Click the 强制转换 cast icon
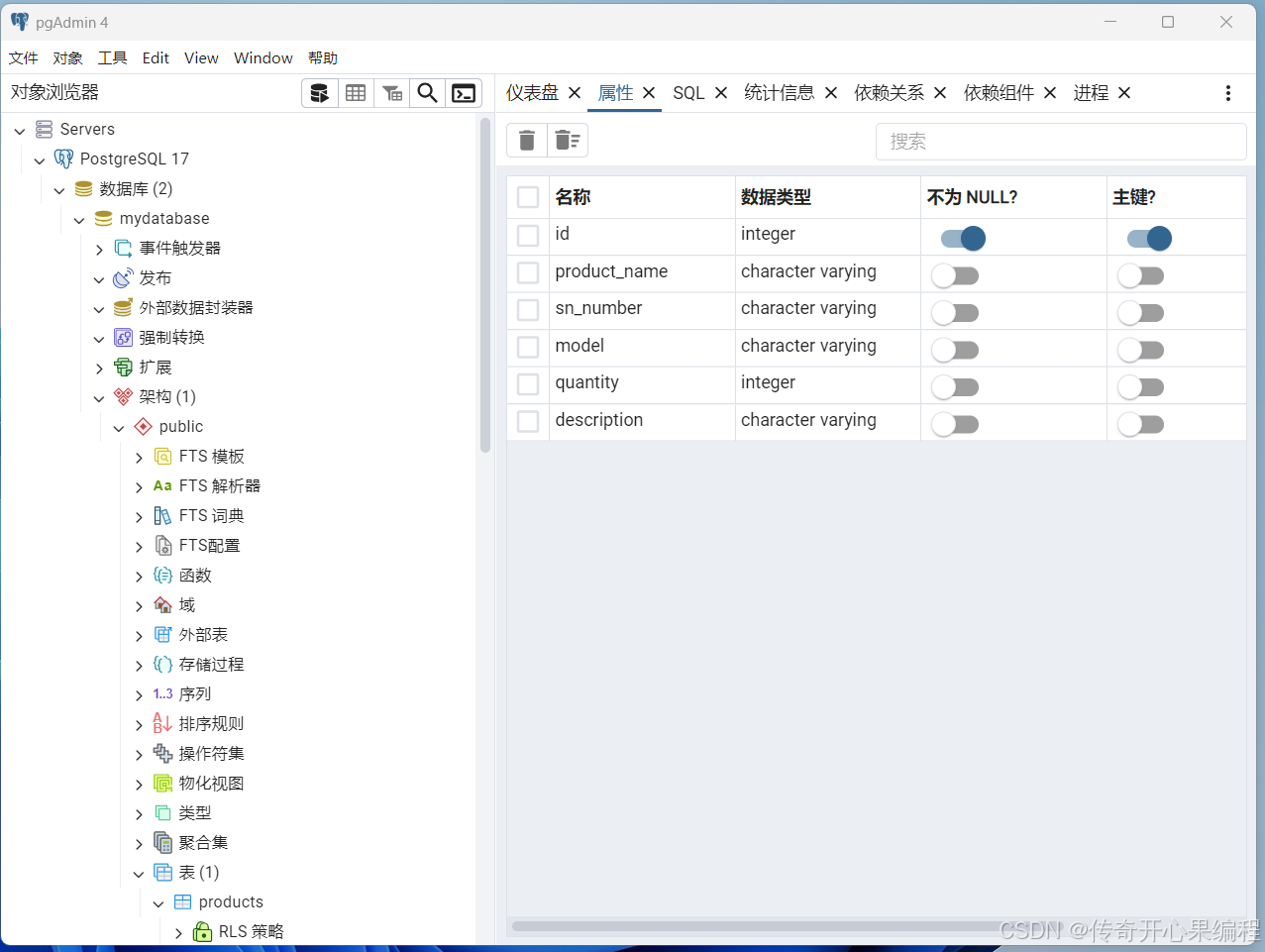Screen dimensions: 1265x952 point(123,337)
